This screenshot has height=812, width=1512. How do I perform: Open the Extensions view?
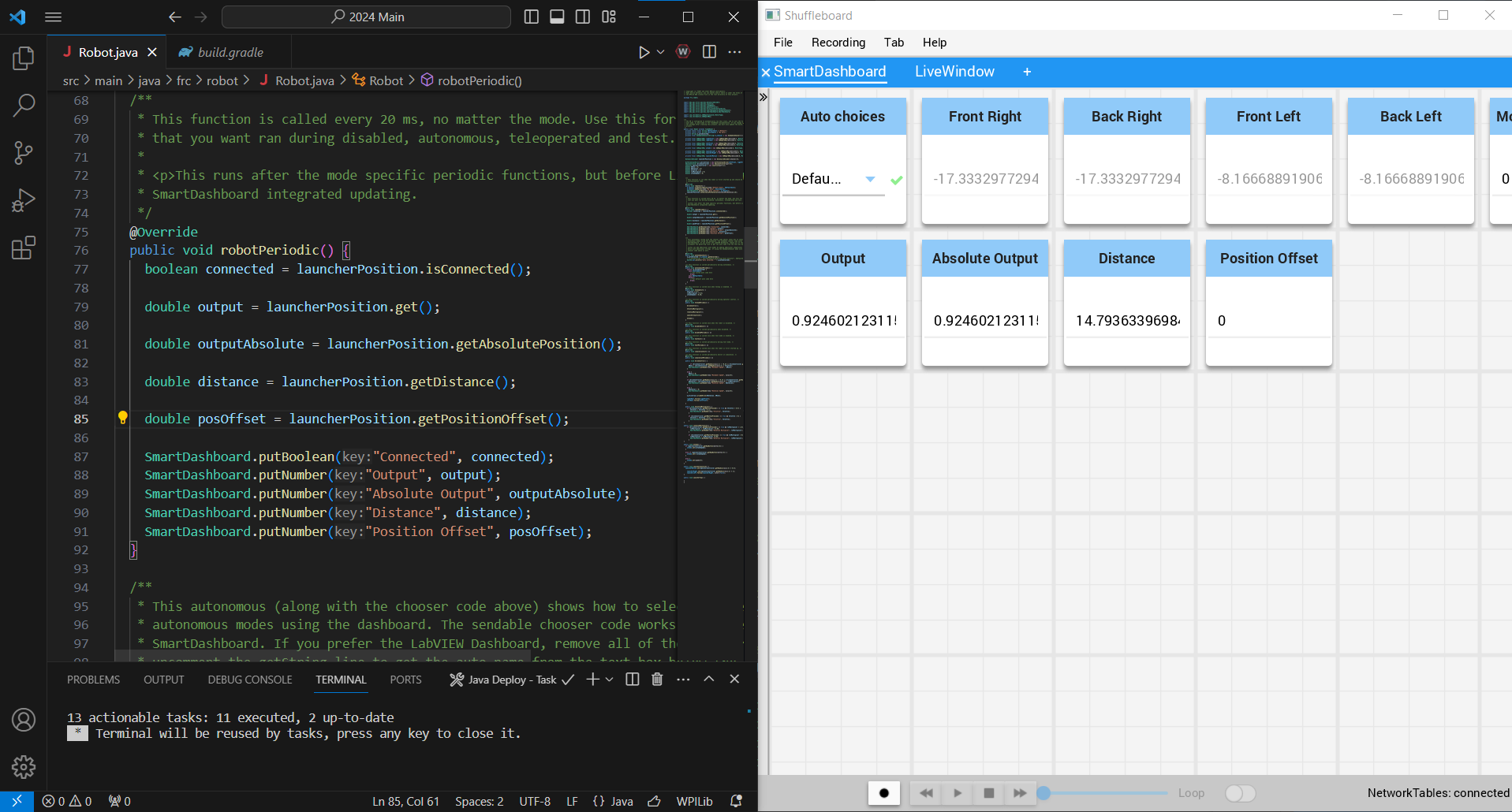click(24, 248)
